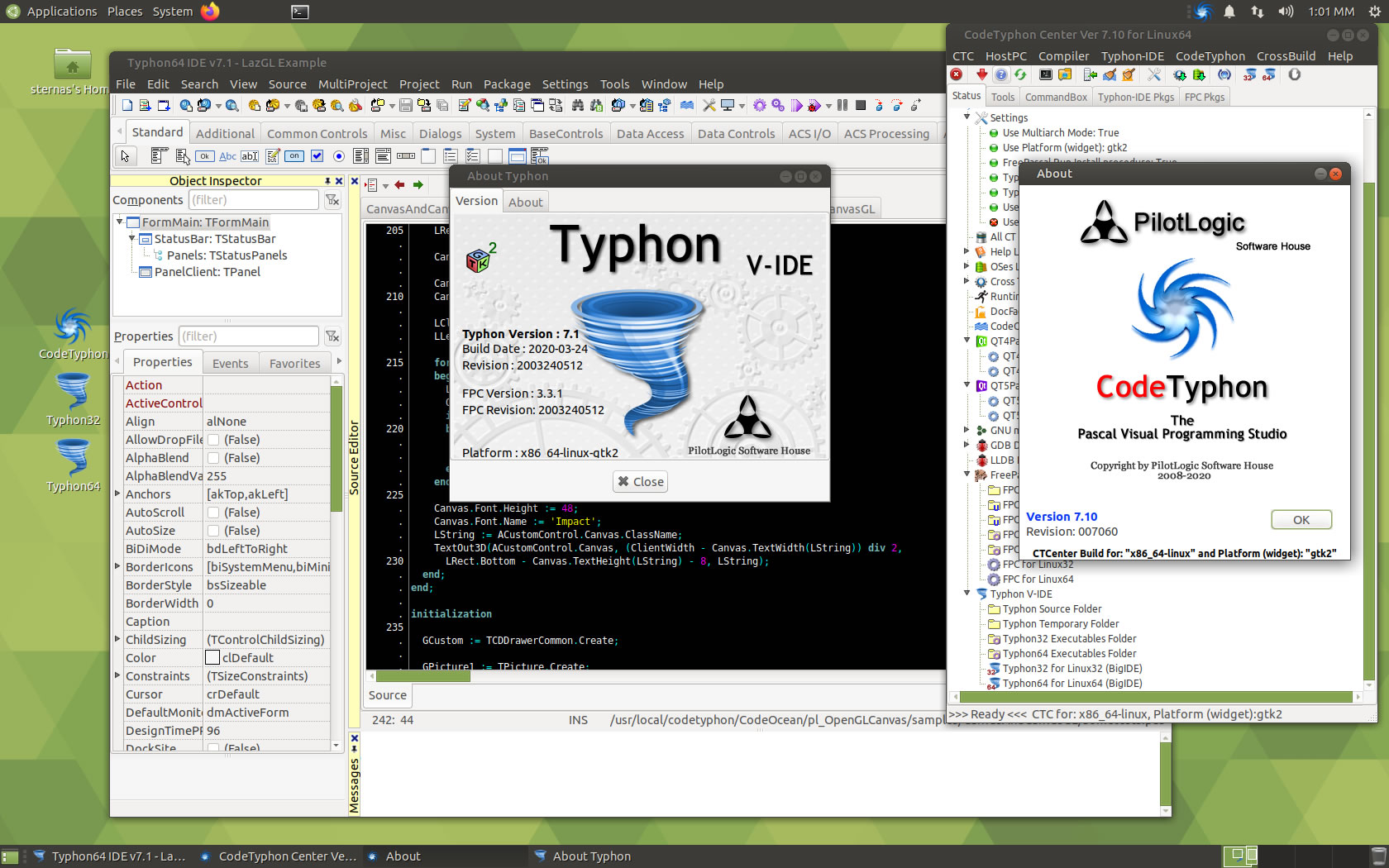This screenshot has height=868, width=1389.
Task: Collapse the StatusBar: TStatusBar tree node
Action: [x=132, y=238]
